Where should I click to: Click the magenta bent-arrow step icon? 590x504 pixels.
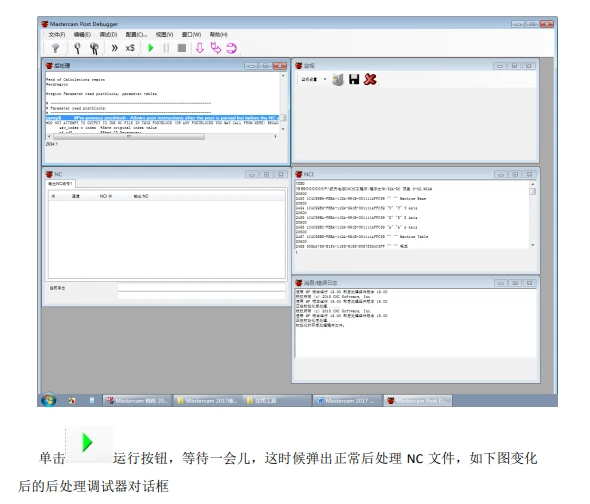pyautogui.click(x=216, y=48)
